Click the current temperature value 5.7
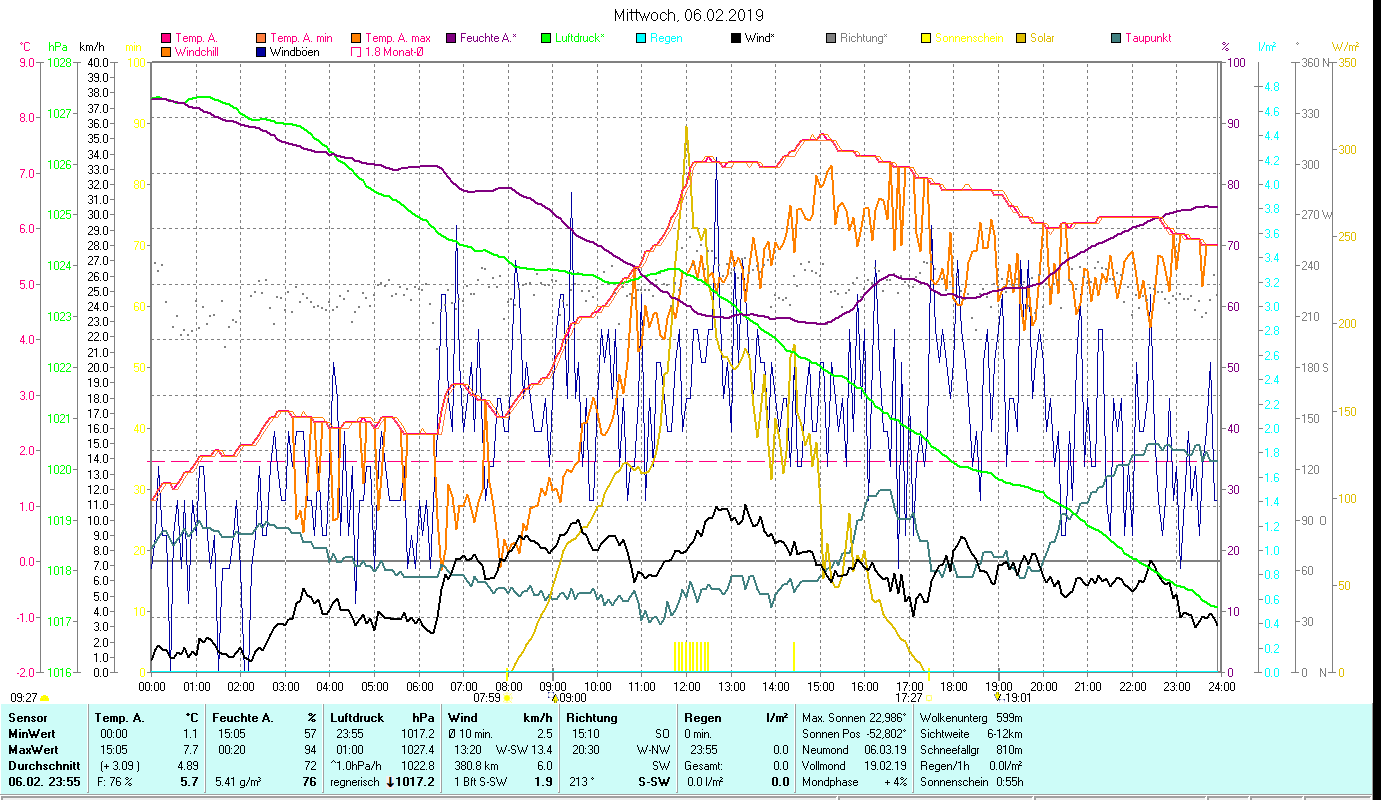This screenshot has width=1381, height=800. tap(189, 782)
